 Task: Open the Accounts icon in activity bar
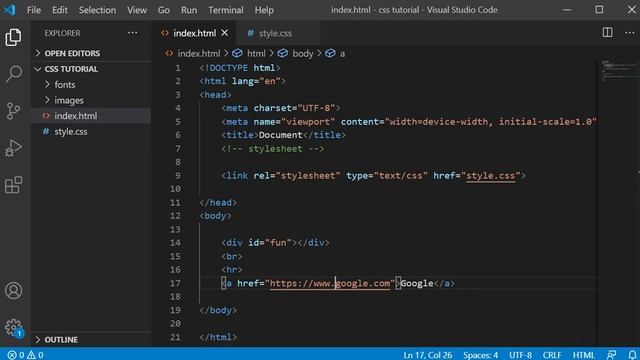tap(13, 291)
